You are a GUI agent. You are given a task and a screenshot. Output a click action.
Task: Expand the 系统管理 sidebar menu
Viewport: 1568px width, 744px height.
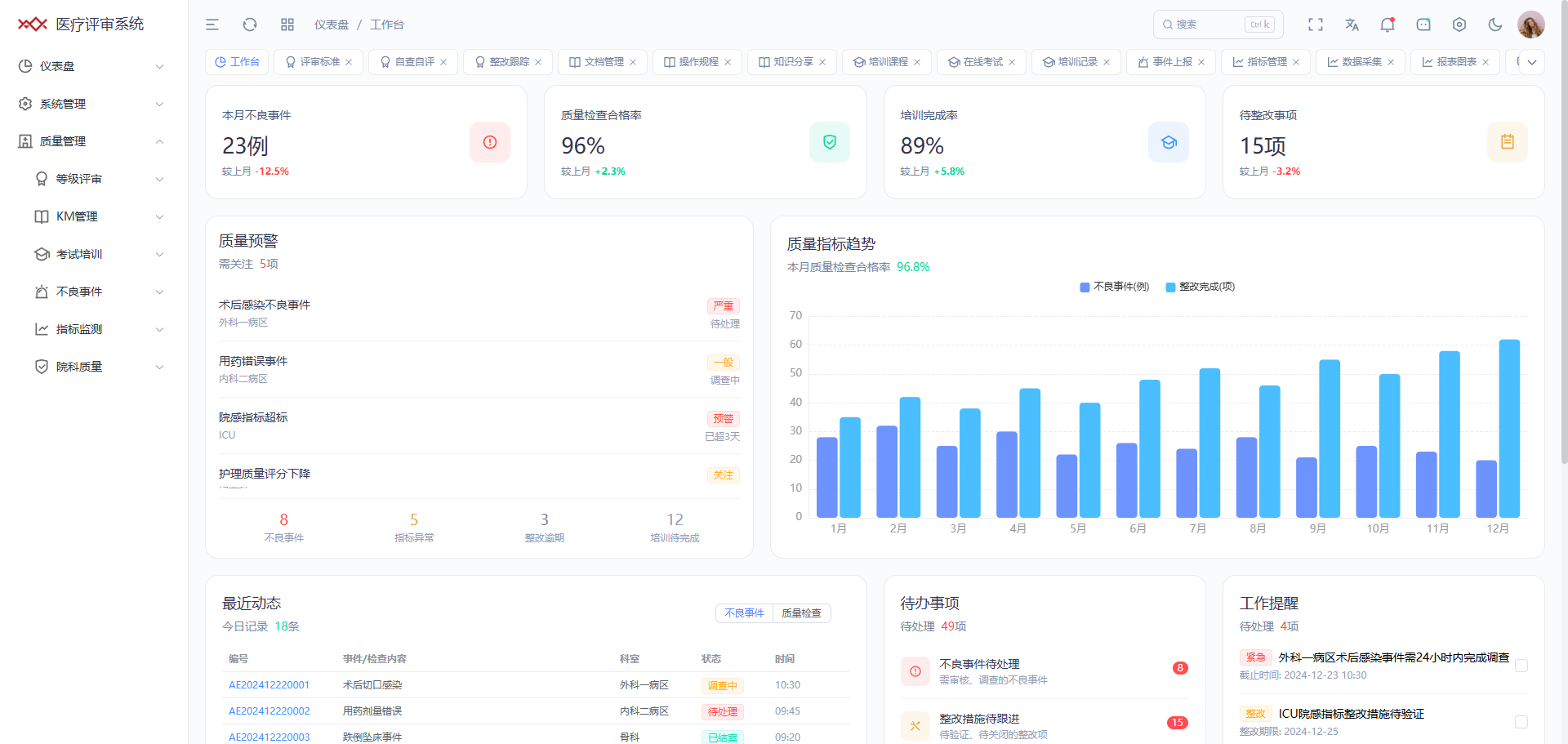(94, 104)
